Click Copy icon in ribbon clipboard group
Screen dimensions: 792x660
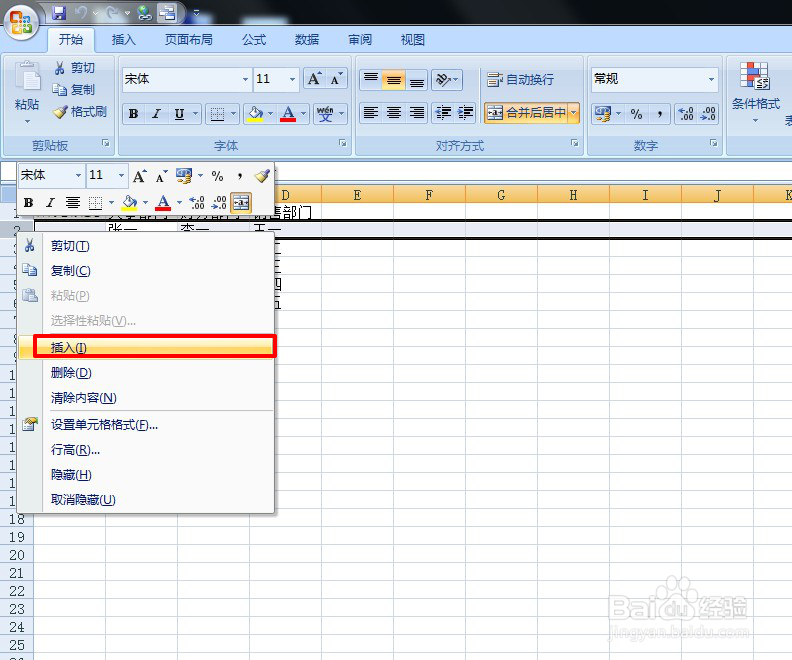(x=60, y=90)
